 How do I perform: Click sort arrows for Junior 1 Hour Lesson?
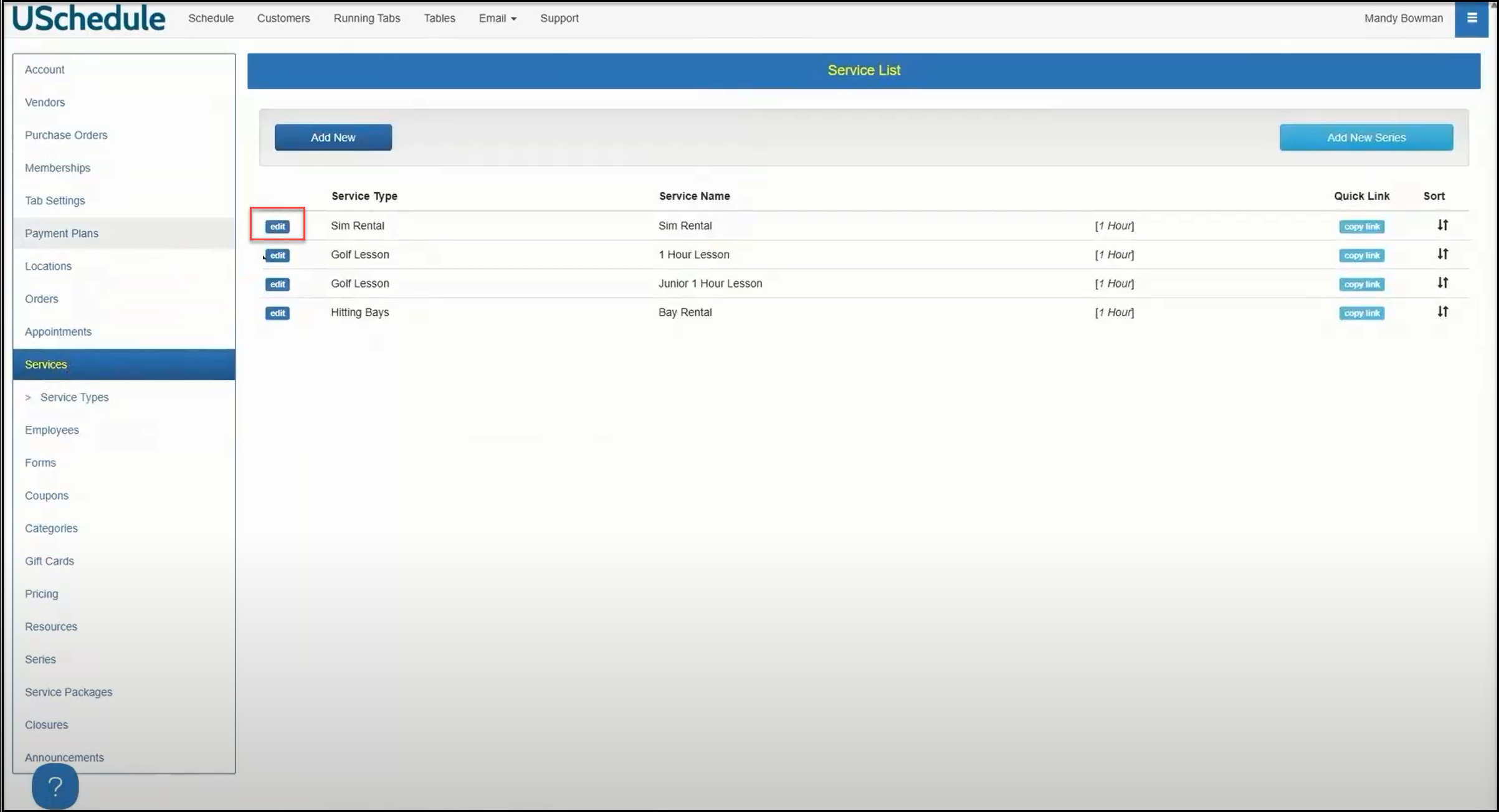point(1442,283)
